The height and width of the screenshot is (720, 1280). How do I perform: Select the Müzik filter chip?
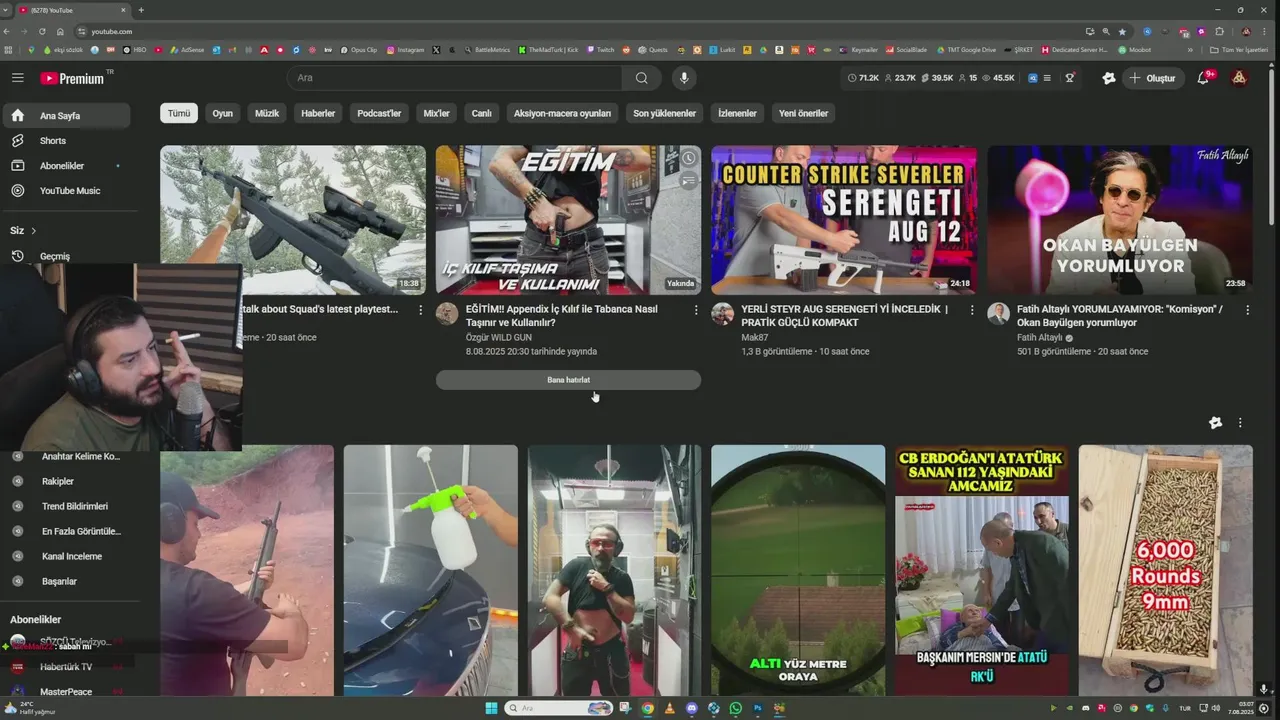(267, 113)
